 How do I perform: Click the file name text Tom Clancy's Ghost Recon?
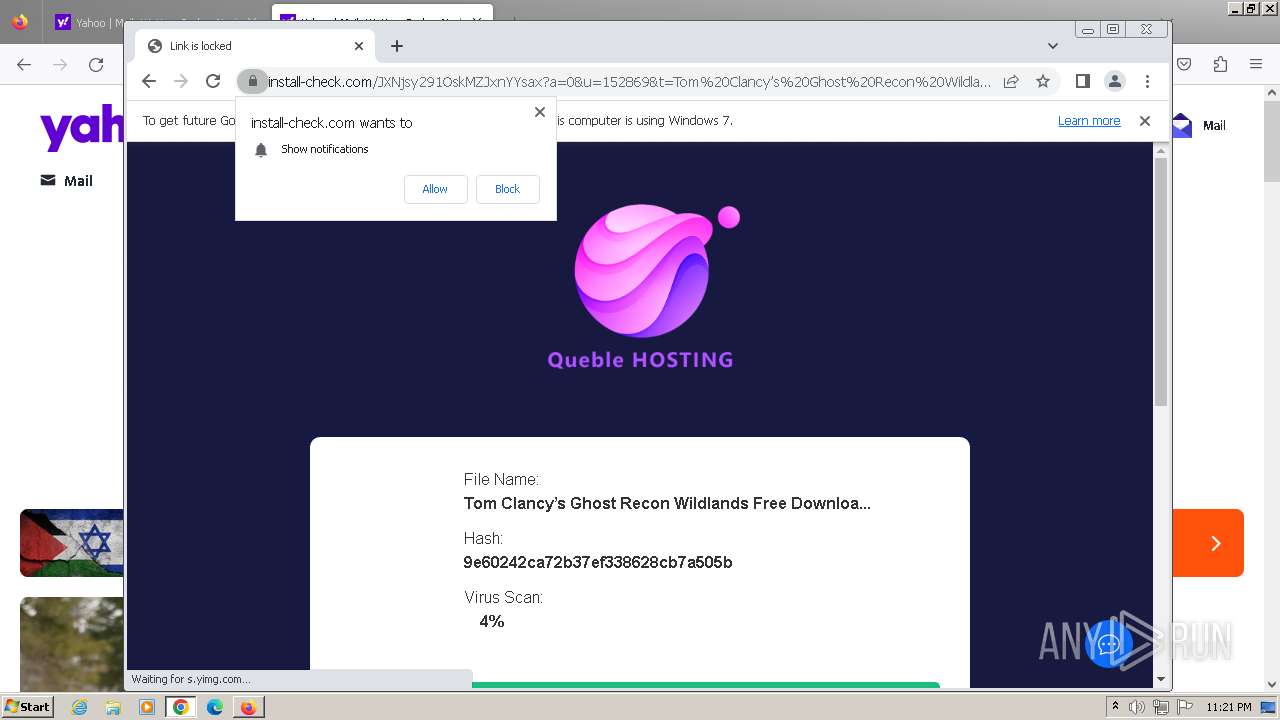(667, 504)
